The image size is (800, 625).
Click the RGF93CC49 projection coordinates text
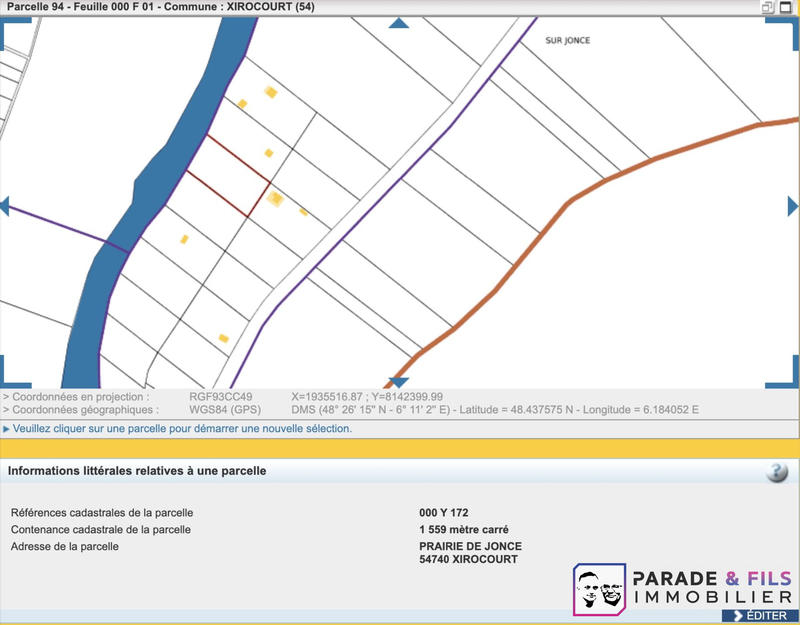[221, 396]
